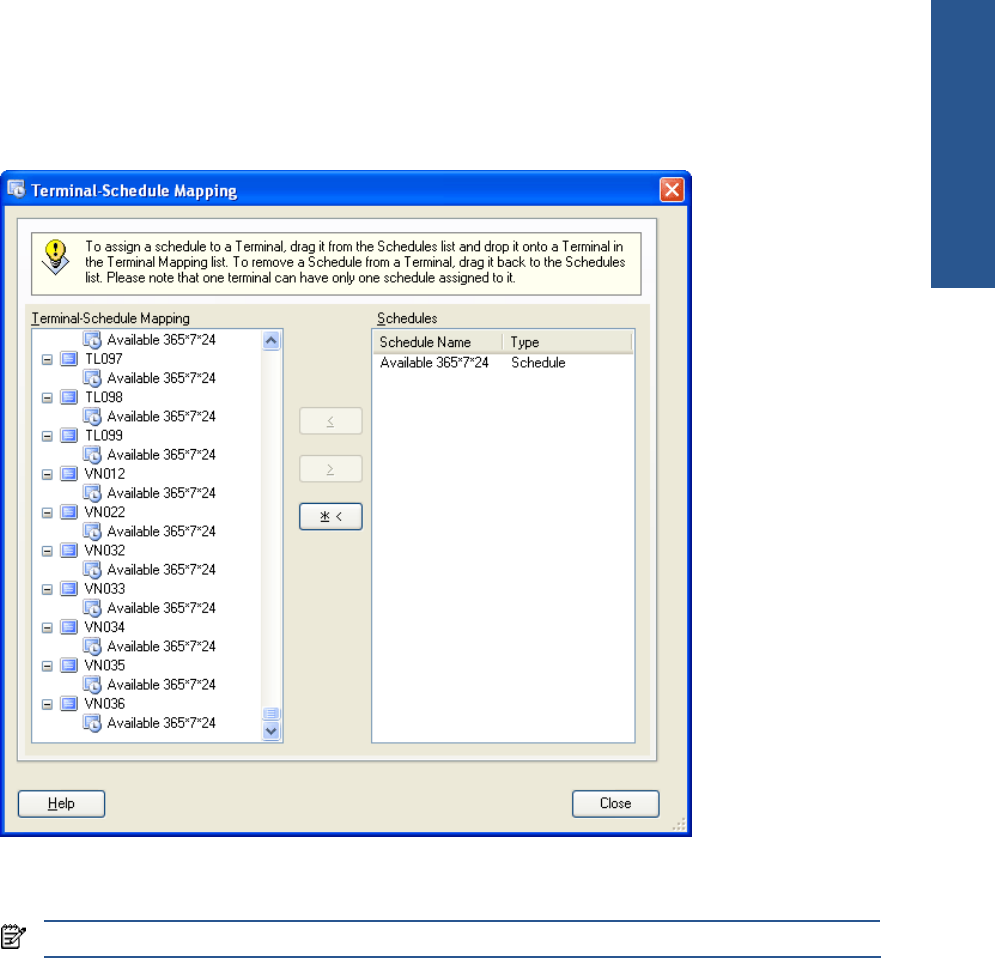The height and width of the screenshot is (958, 995).
Task: Click the Close button
Action: click(x=616, y=804)
